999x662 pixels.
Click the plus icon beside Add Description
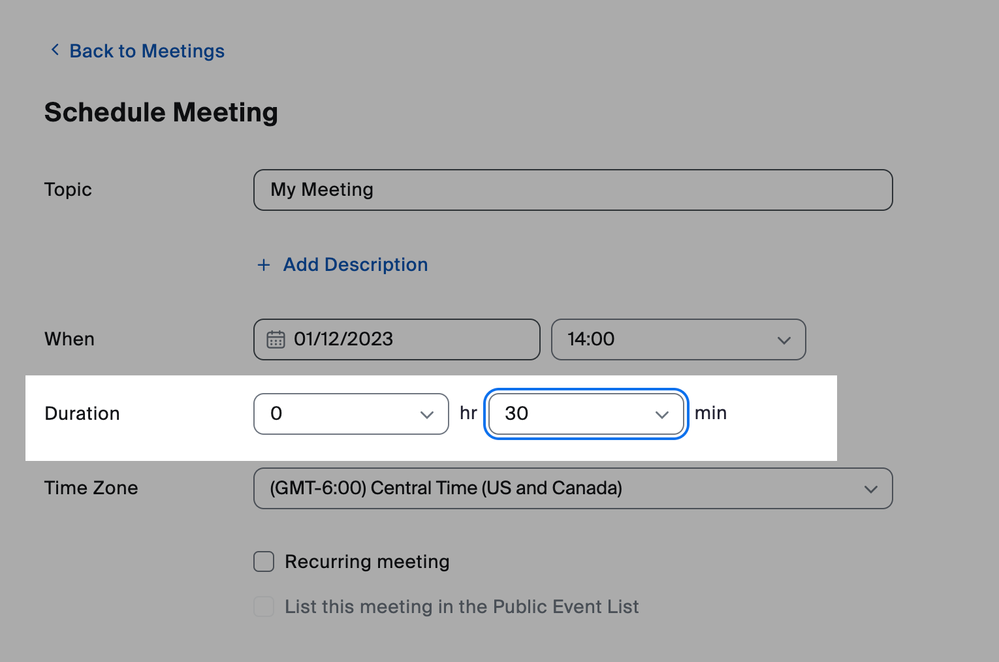pos(264,265)
